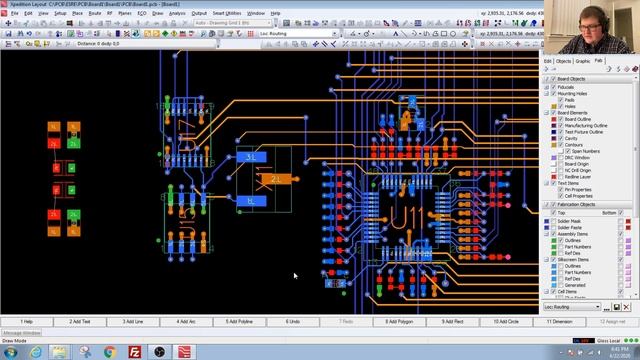
Task: Toggle the Pin Properties checkbox
Action: [561, 190]
